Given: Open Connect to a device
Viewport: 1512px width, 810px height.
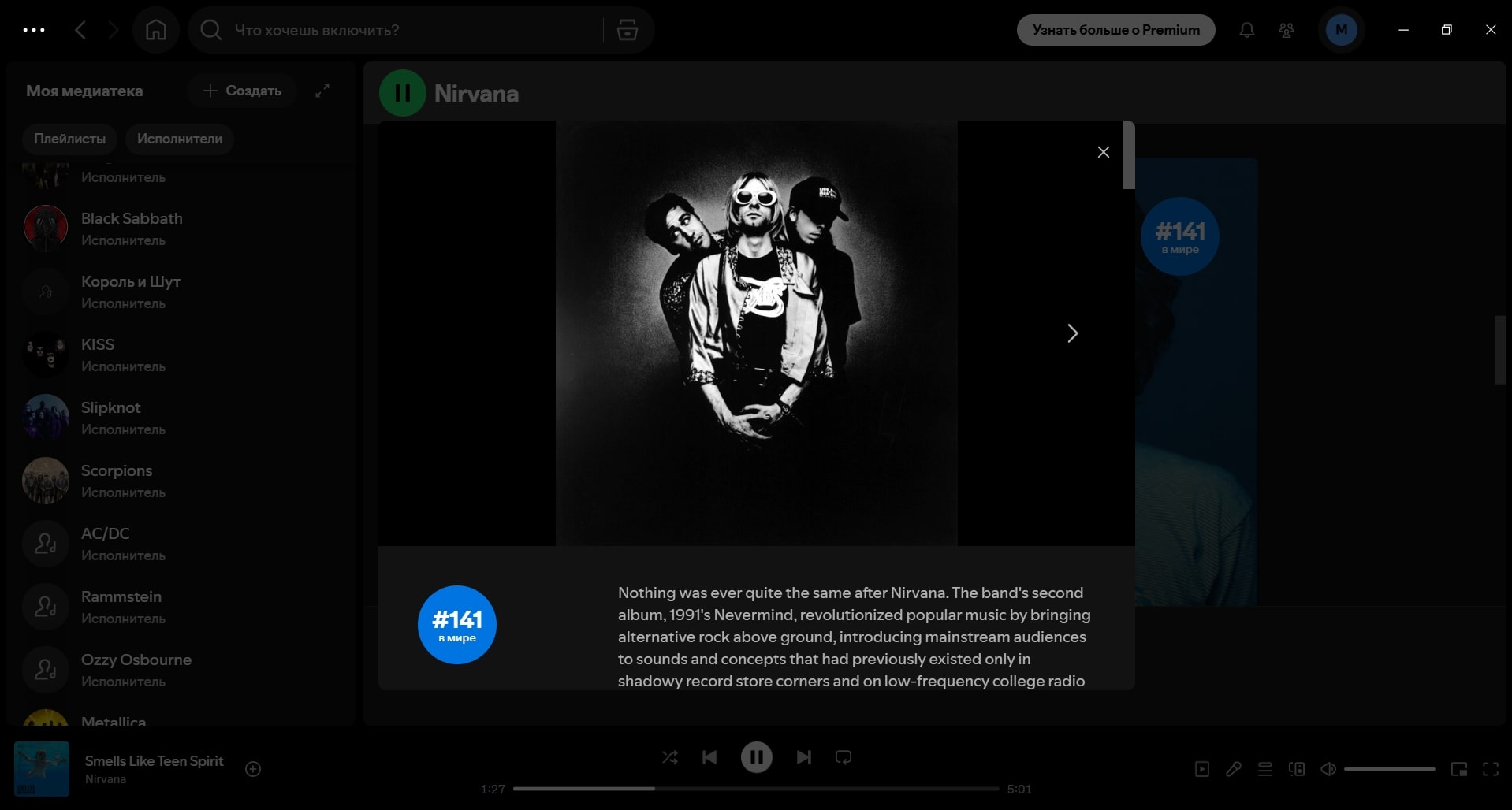Looking at the screenshot, I should [1297, 769].
